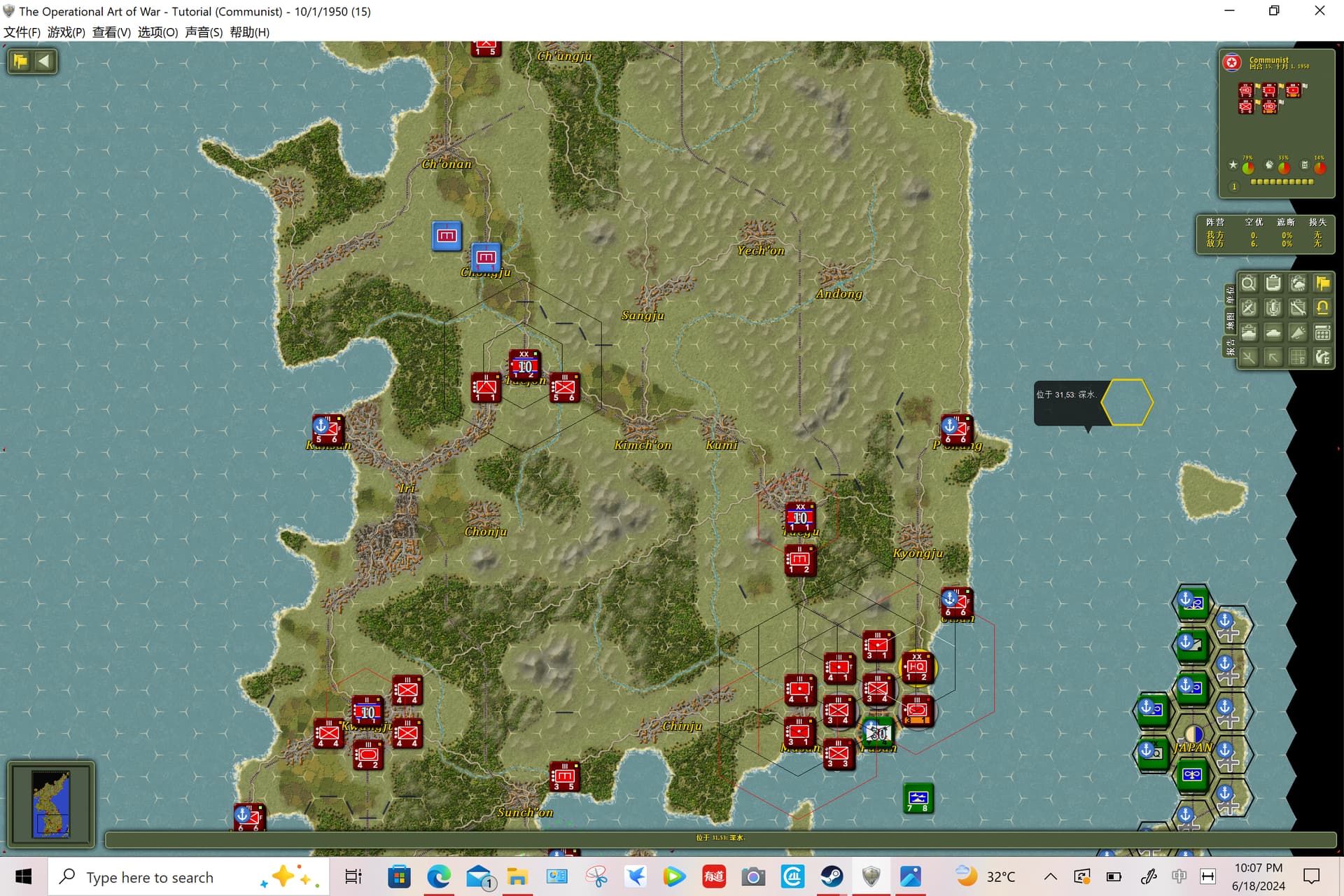Image resolution: width=1344 pixels, height=896 pixels.
Task: Open the clipboard situation report icon
Action: click(x=1273, y=283)
